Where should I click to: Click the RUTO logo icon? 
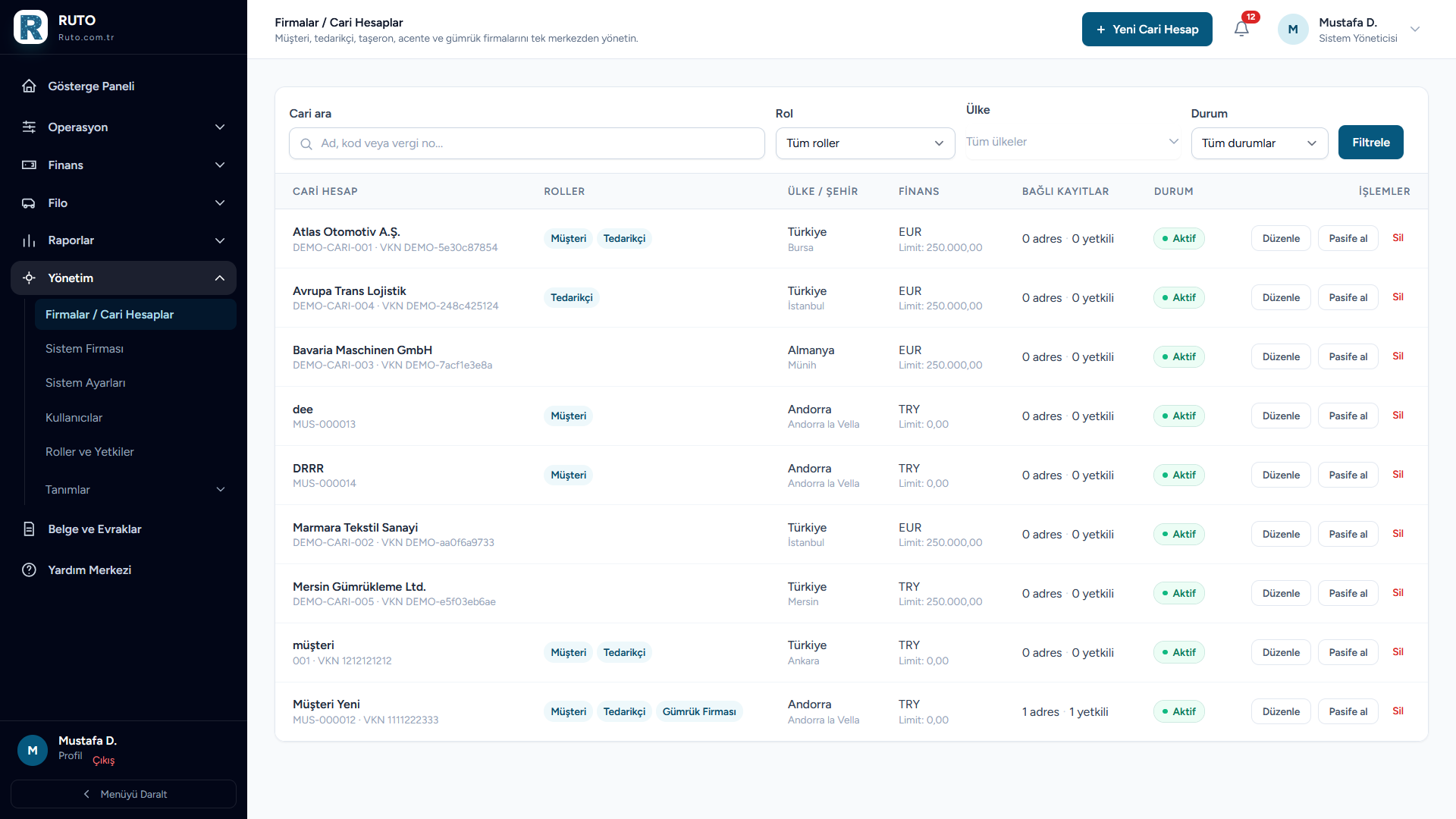point(31,27)
